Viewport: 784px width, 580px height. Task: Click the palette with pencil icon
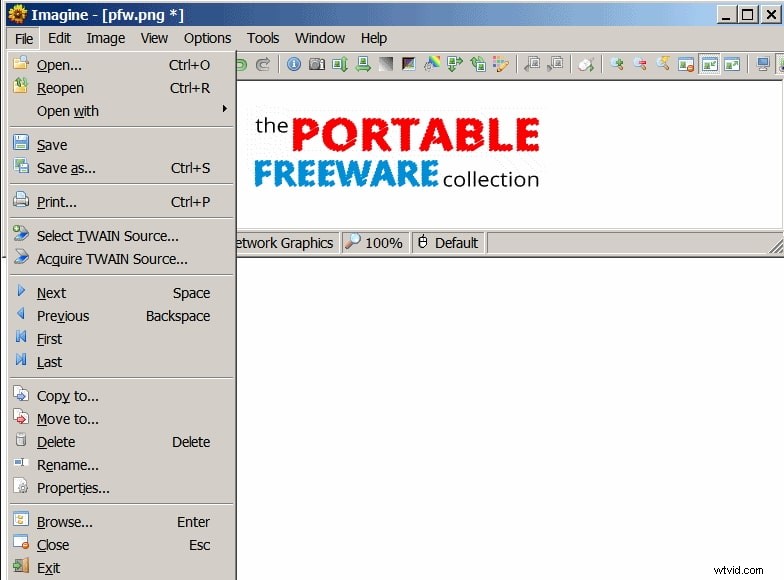coord(500,64)
